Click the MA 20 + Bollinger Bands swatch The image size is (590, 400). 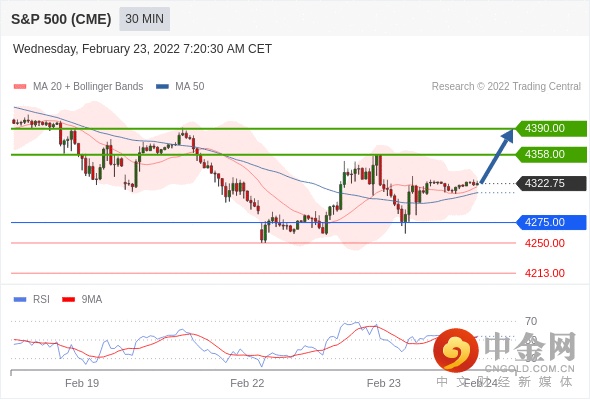coord(20,87)
